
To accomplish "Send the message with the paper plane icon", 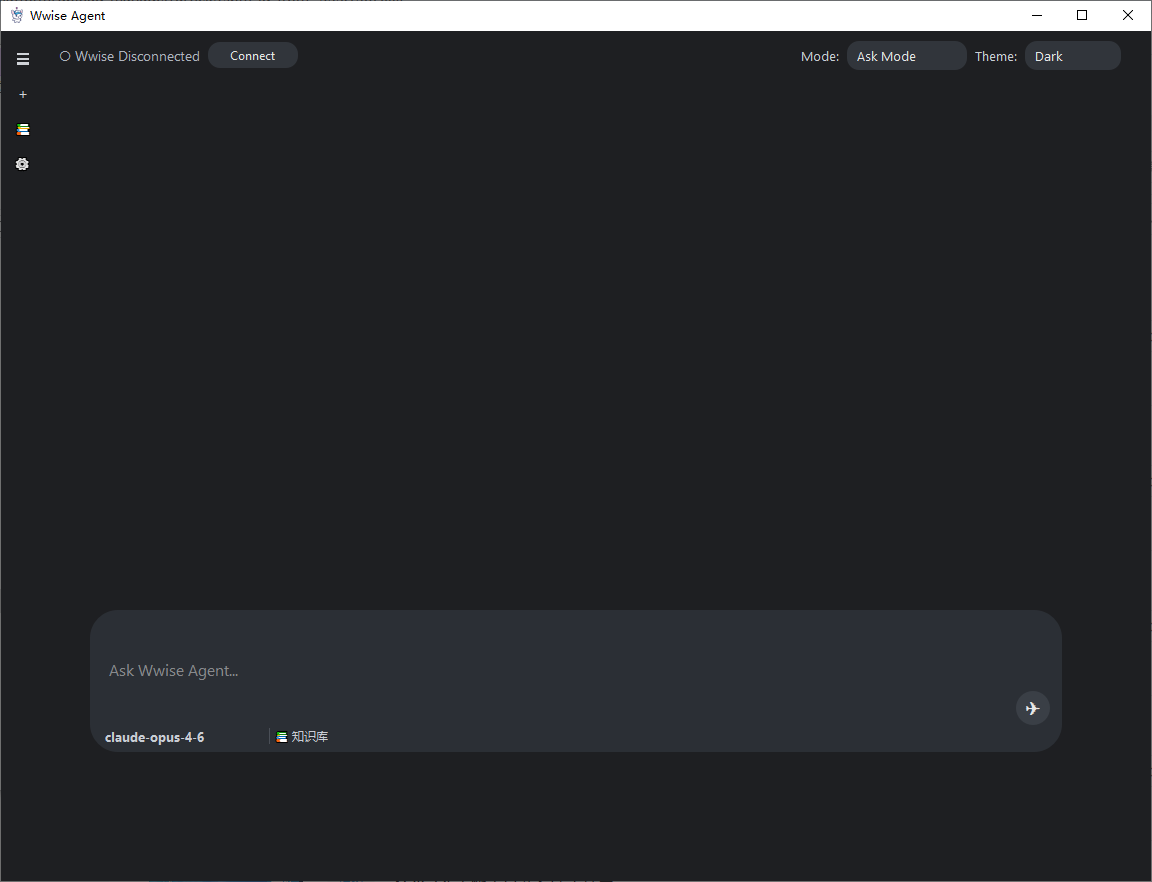I will (x=1032, y=708).
